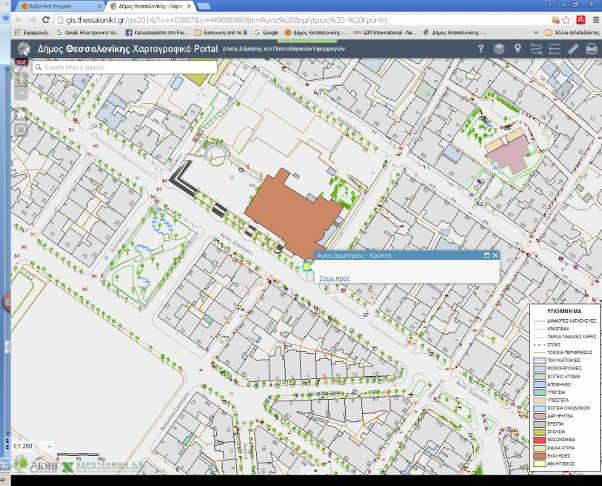This screenshot has width=602, height=486.
Task: Open the Gmail bookmark
Action: (88, 33)
